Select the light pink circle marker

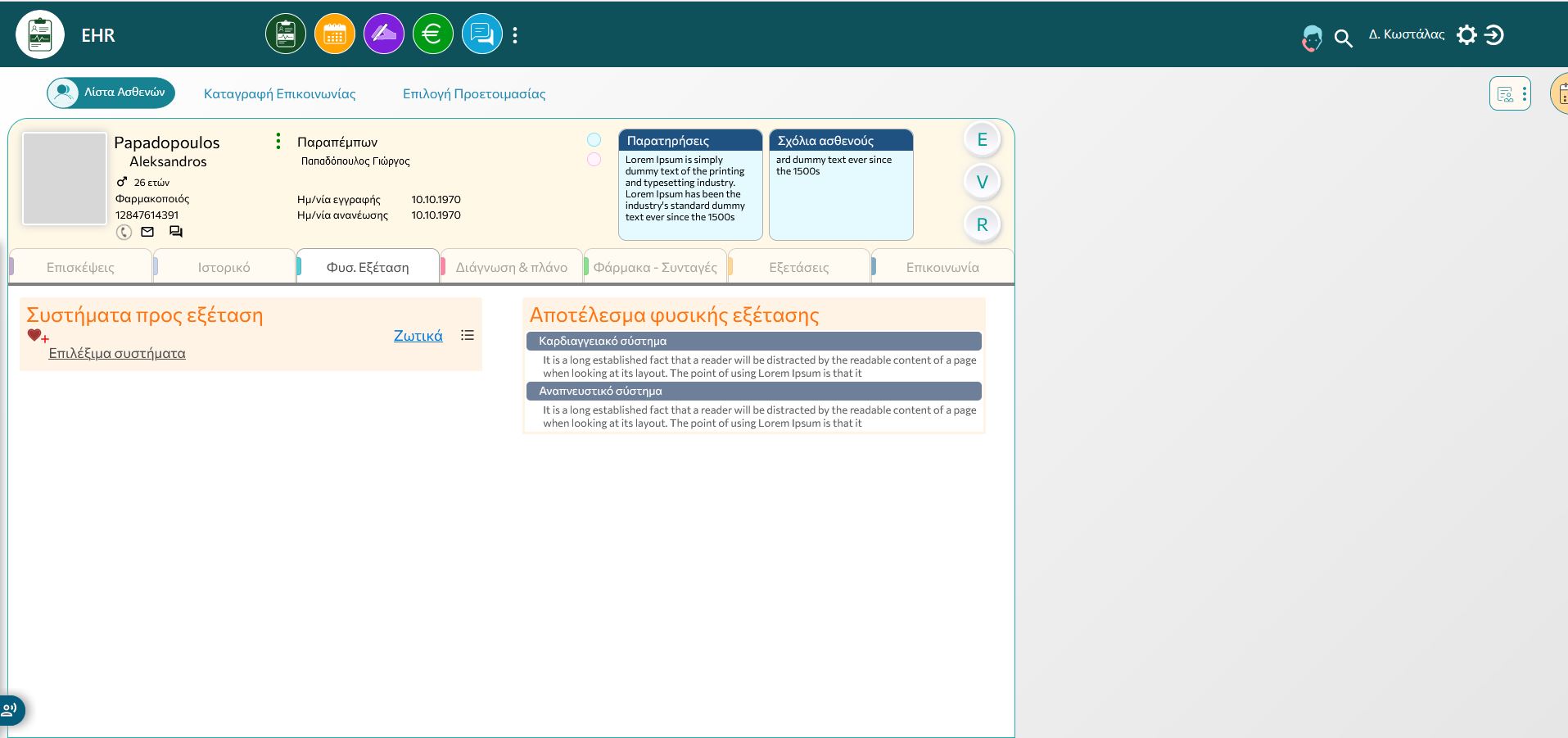click(594, 160)
